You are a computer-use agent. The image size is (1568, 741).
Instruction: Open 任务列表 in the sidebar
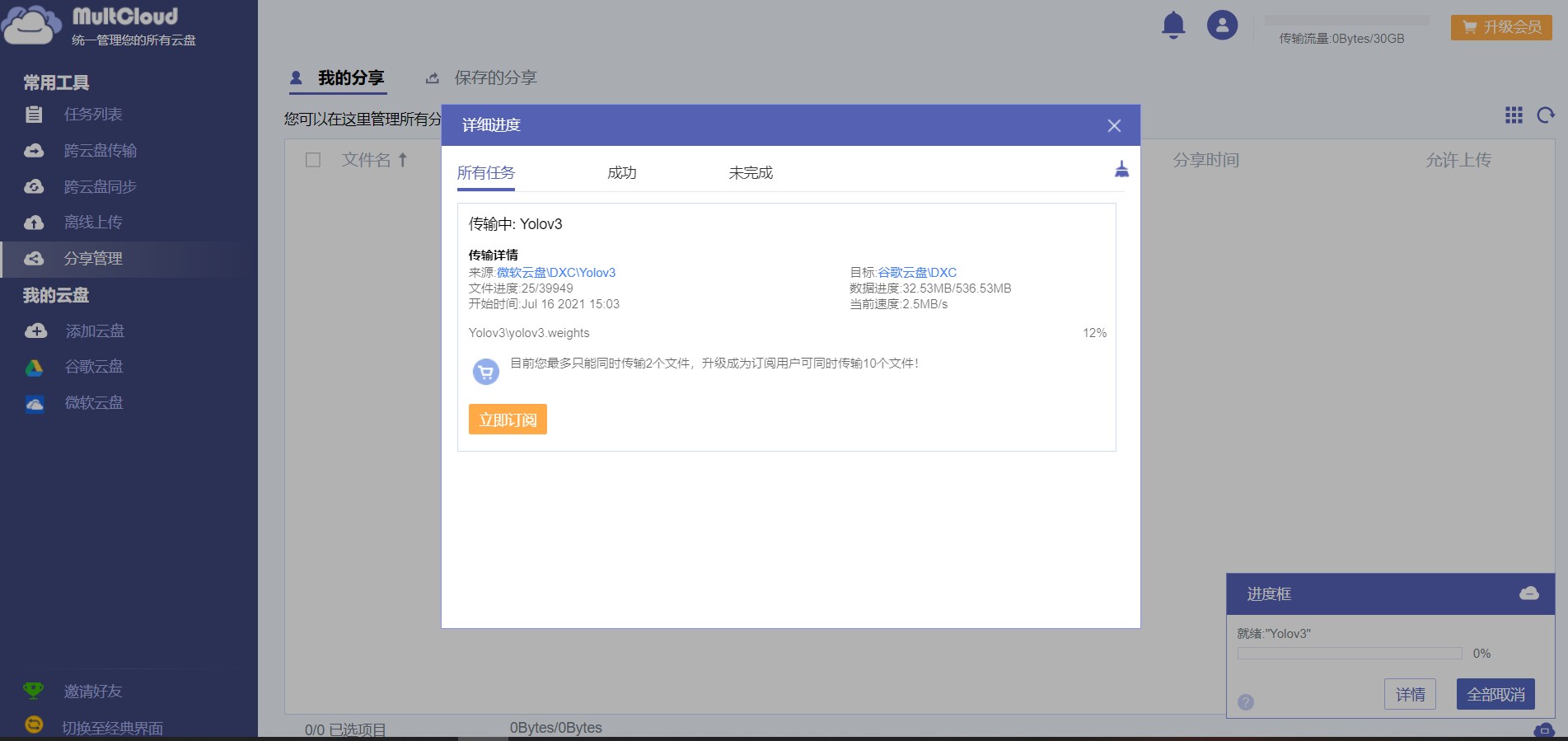pos(93,115)
